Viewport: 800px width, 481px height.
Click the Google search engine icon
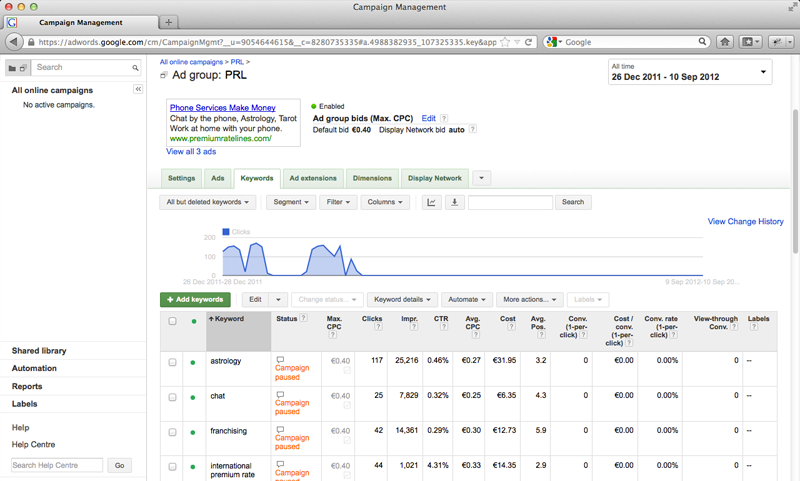551,42
